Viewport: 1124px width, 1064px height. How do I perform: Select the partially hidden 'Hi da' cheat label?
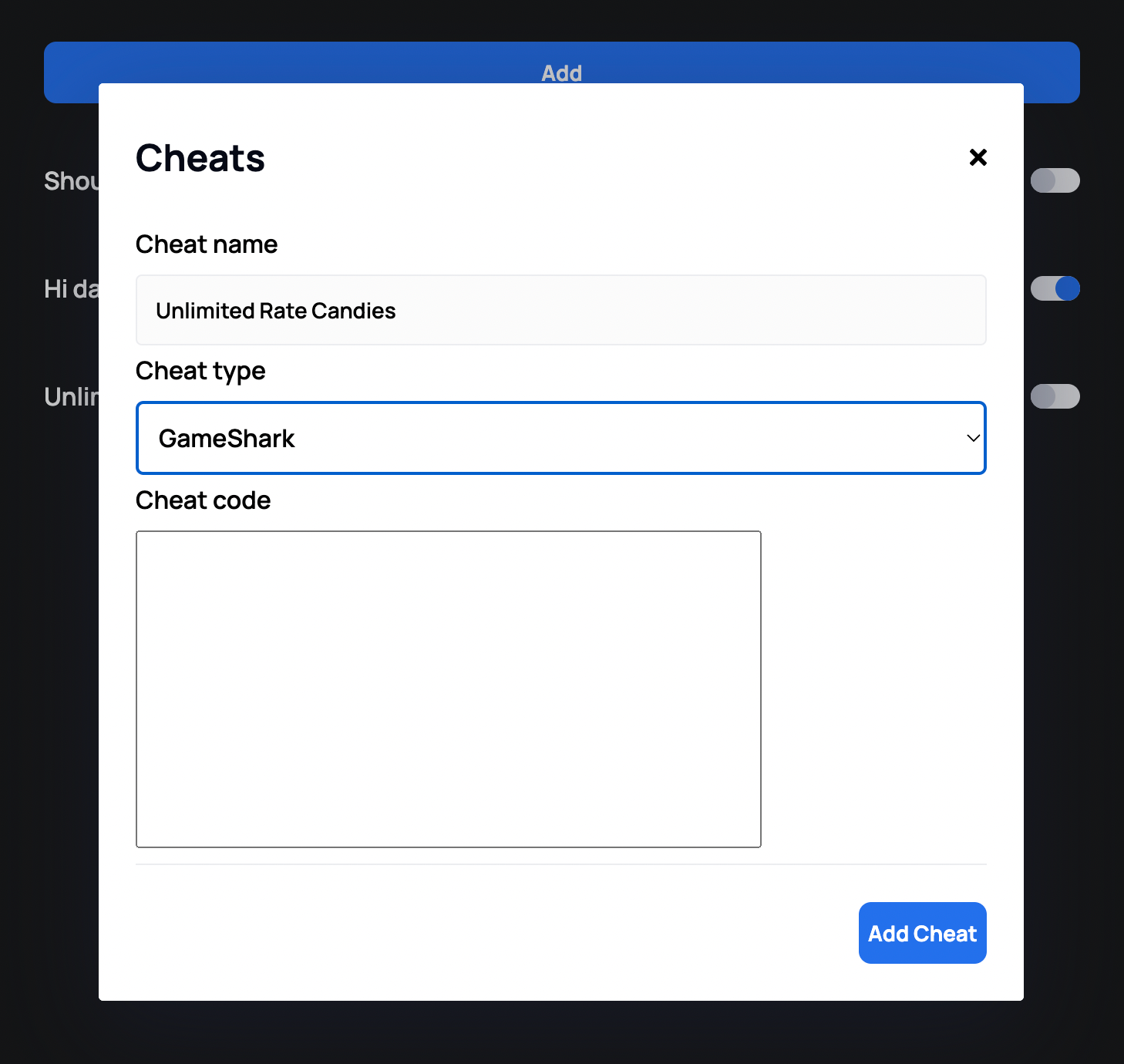pos(71,289)
